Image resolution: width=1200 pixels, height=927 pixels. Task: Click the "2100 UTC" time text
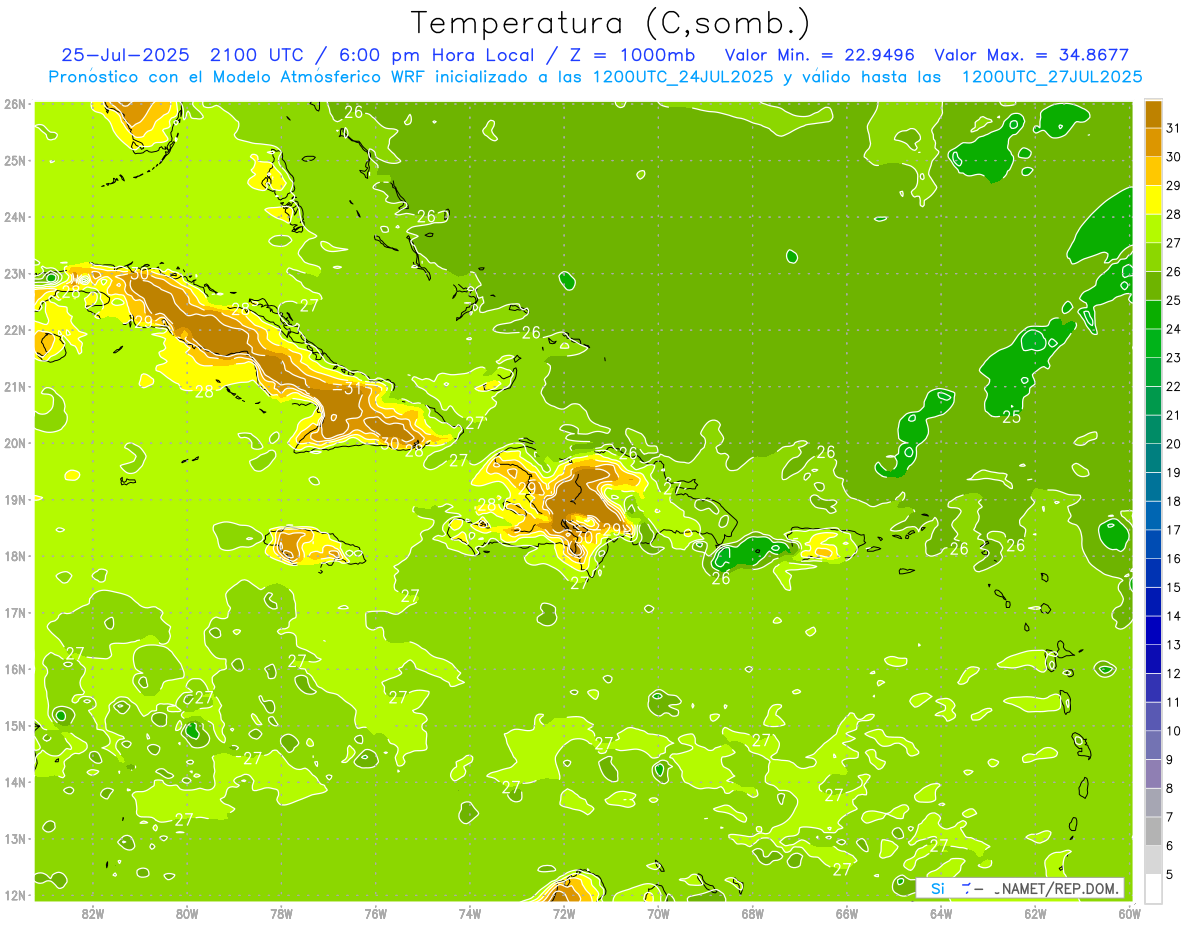pos(257,55)
